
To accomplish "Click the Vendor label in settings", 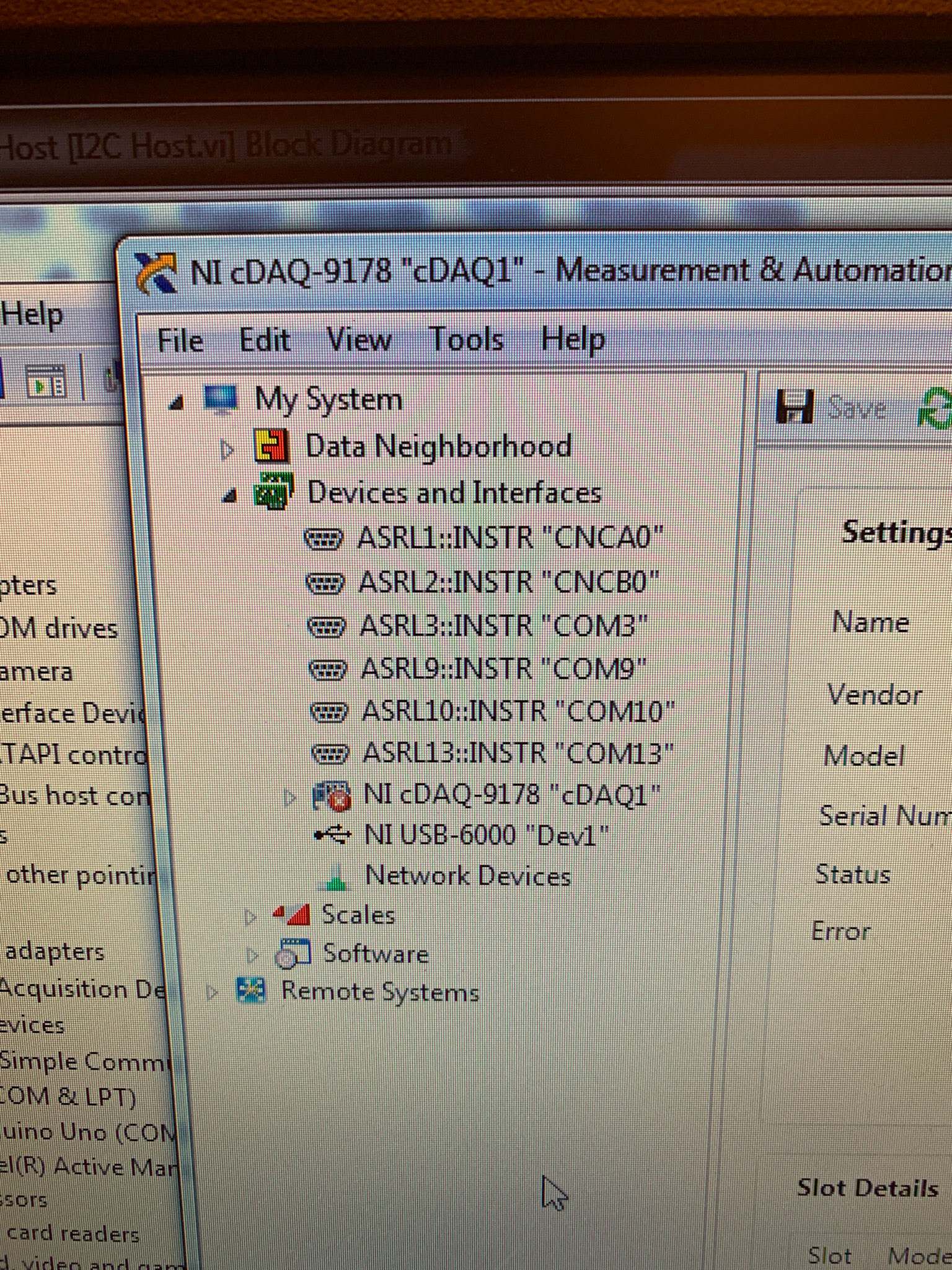I will [x=875, y=695].
